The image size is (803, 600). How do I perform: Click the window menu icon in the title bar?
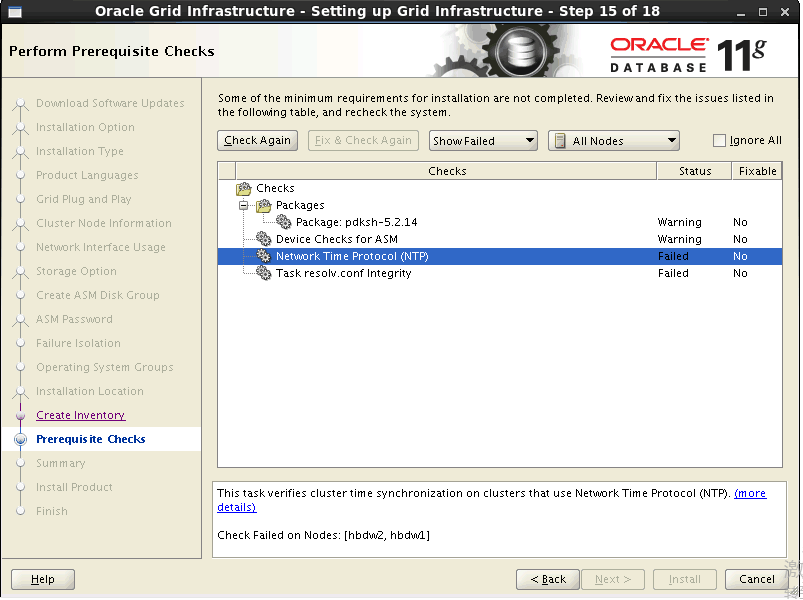click(x=15, y=11)
